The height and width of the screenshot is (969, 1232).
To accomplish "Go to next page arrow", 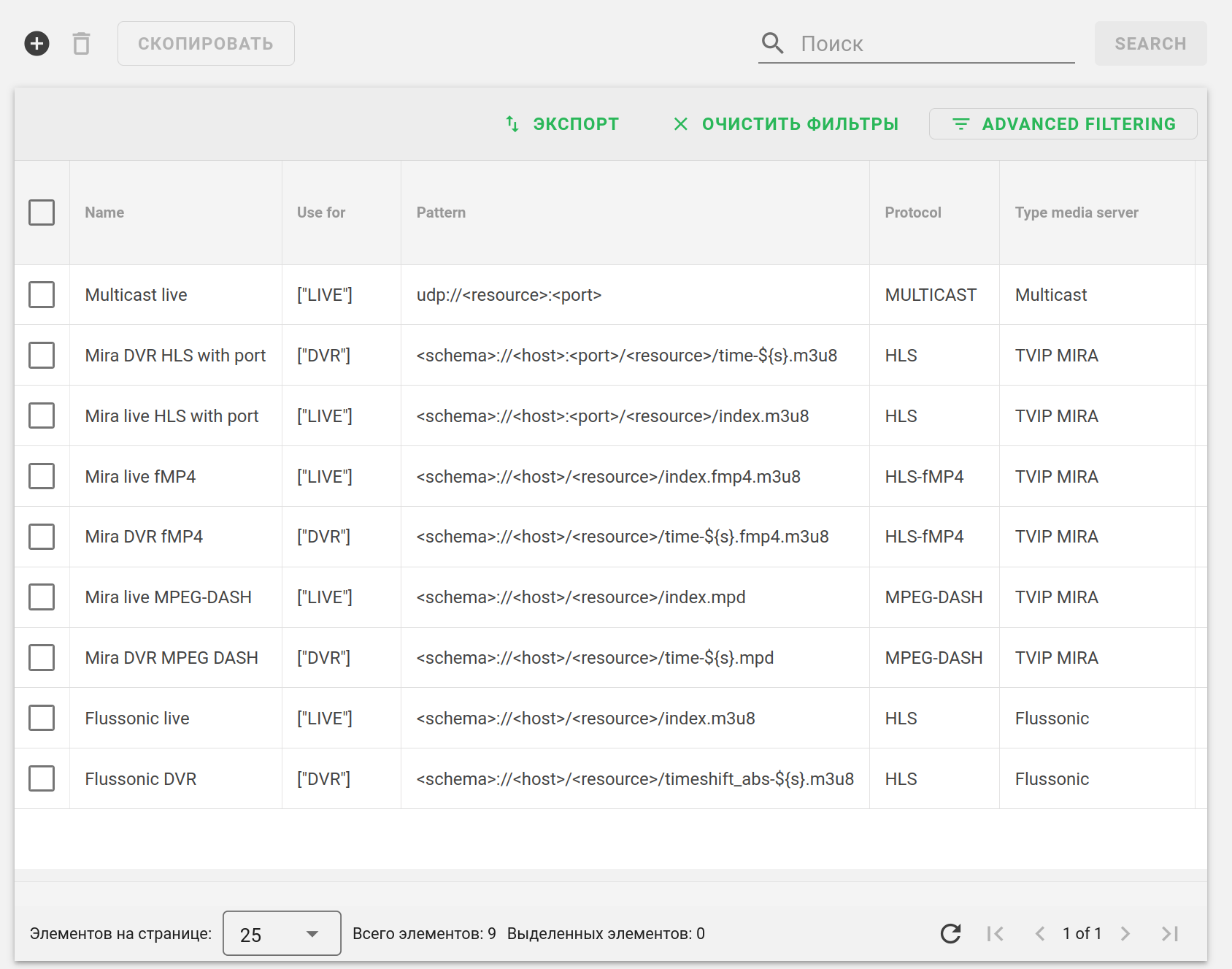I will 1125,933.
